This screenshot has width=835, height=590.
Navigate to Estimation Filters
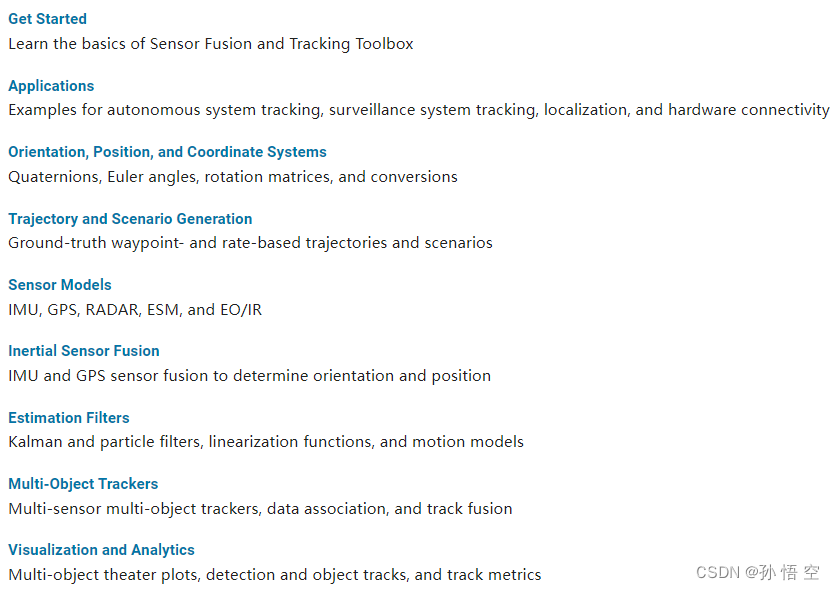69,417
